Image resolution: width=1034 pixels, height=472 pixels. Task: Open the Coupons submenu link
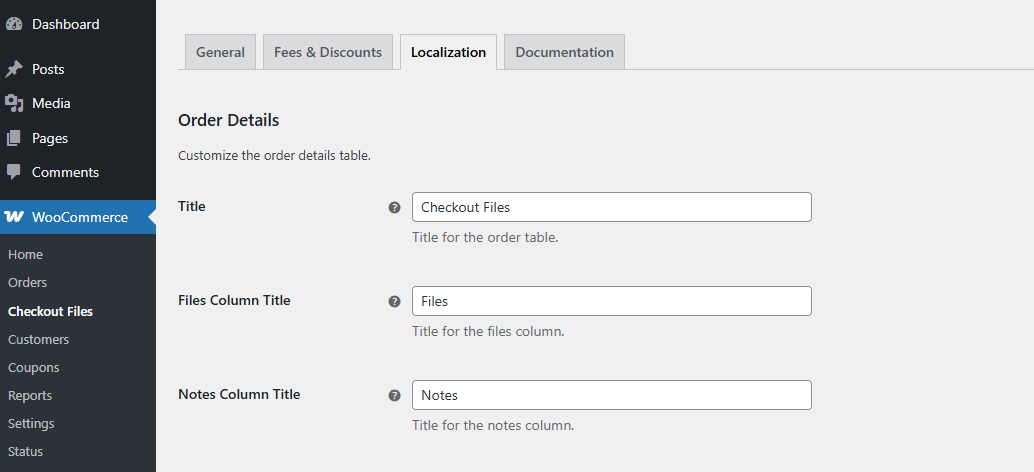click(x=34, y=367)
